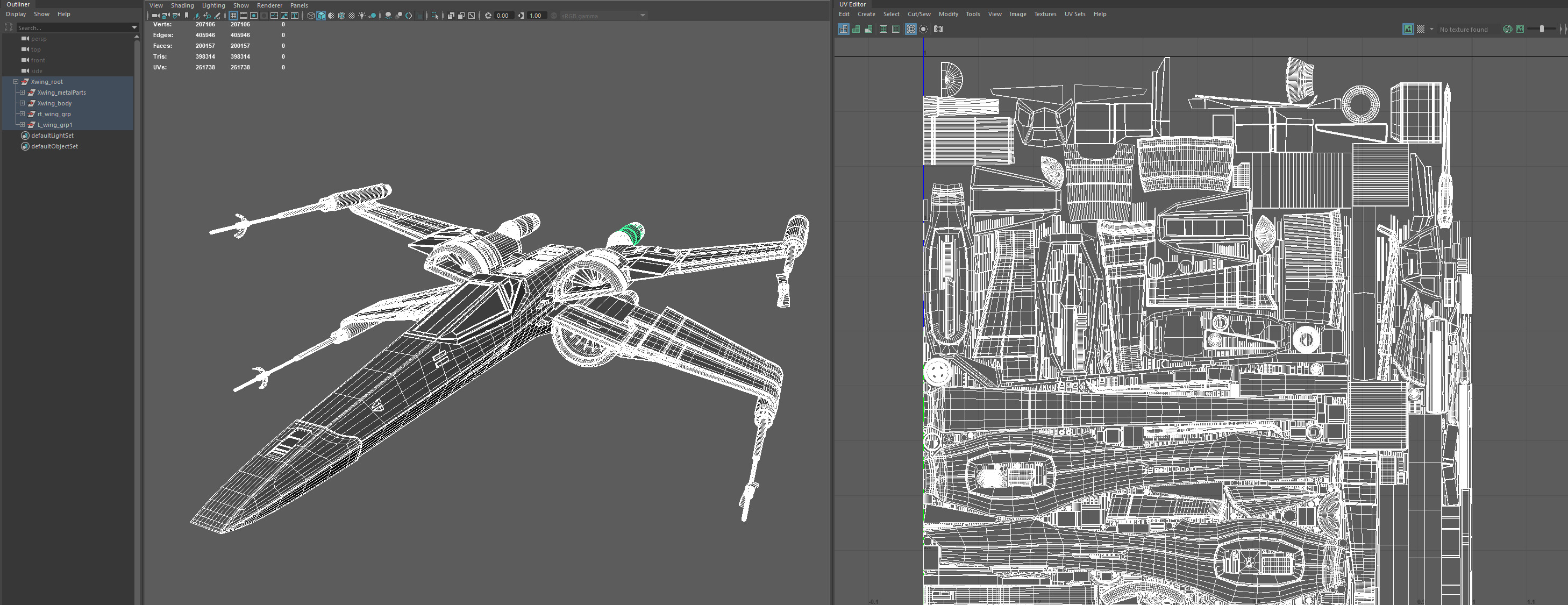Select defaultObjectSet in the Outliner
Viewport: 1568px width, 605px height.
[54, 147]
